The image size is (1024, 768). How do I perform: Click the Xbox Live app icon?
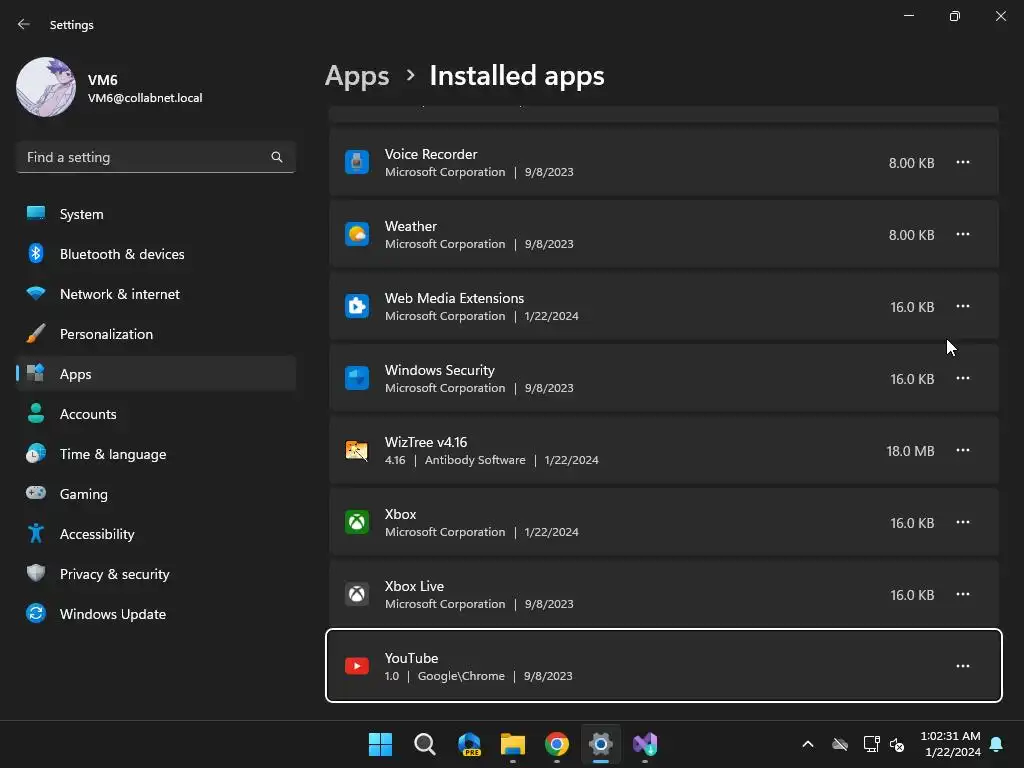click(x=357, y=594)
